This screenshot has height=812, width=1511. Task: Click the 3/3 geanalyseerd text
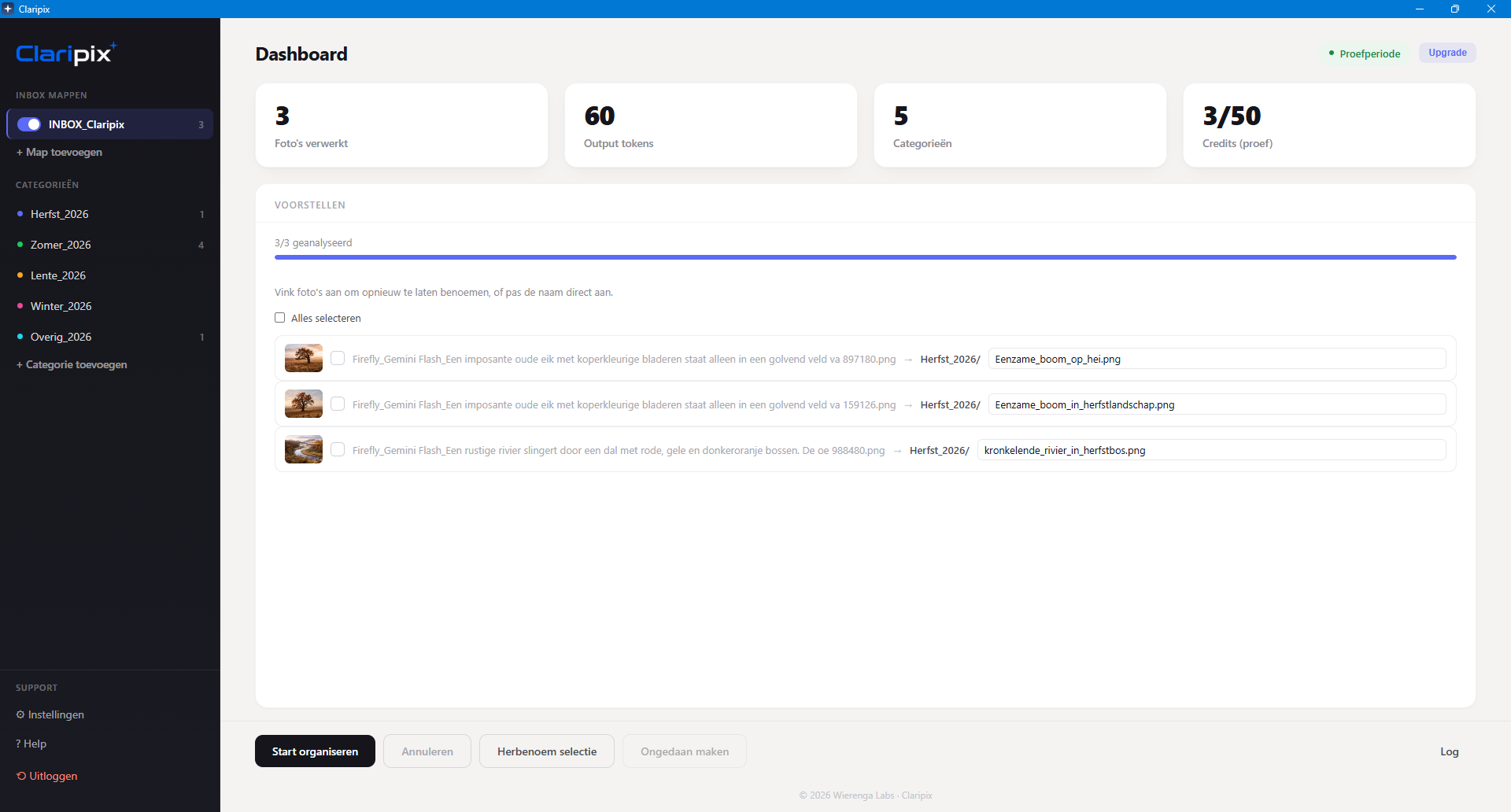313,242
